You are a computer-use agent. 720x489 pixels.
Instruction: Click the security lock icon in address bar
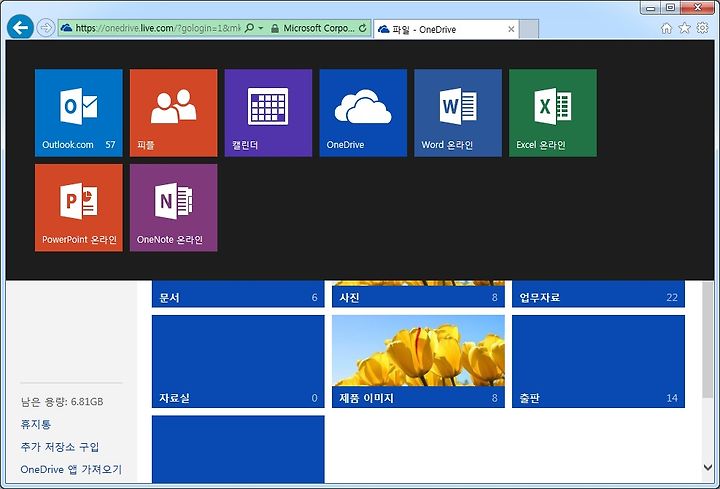click(x=275, y=28)
